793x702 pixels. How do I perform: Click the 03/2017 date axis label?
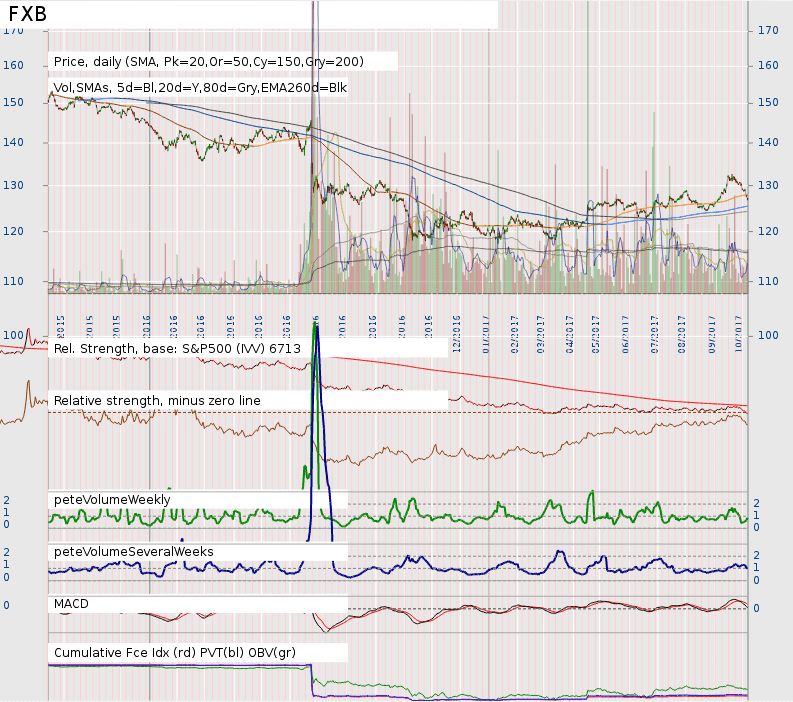coord(541,334)
